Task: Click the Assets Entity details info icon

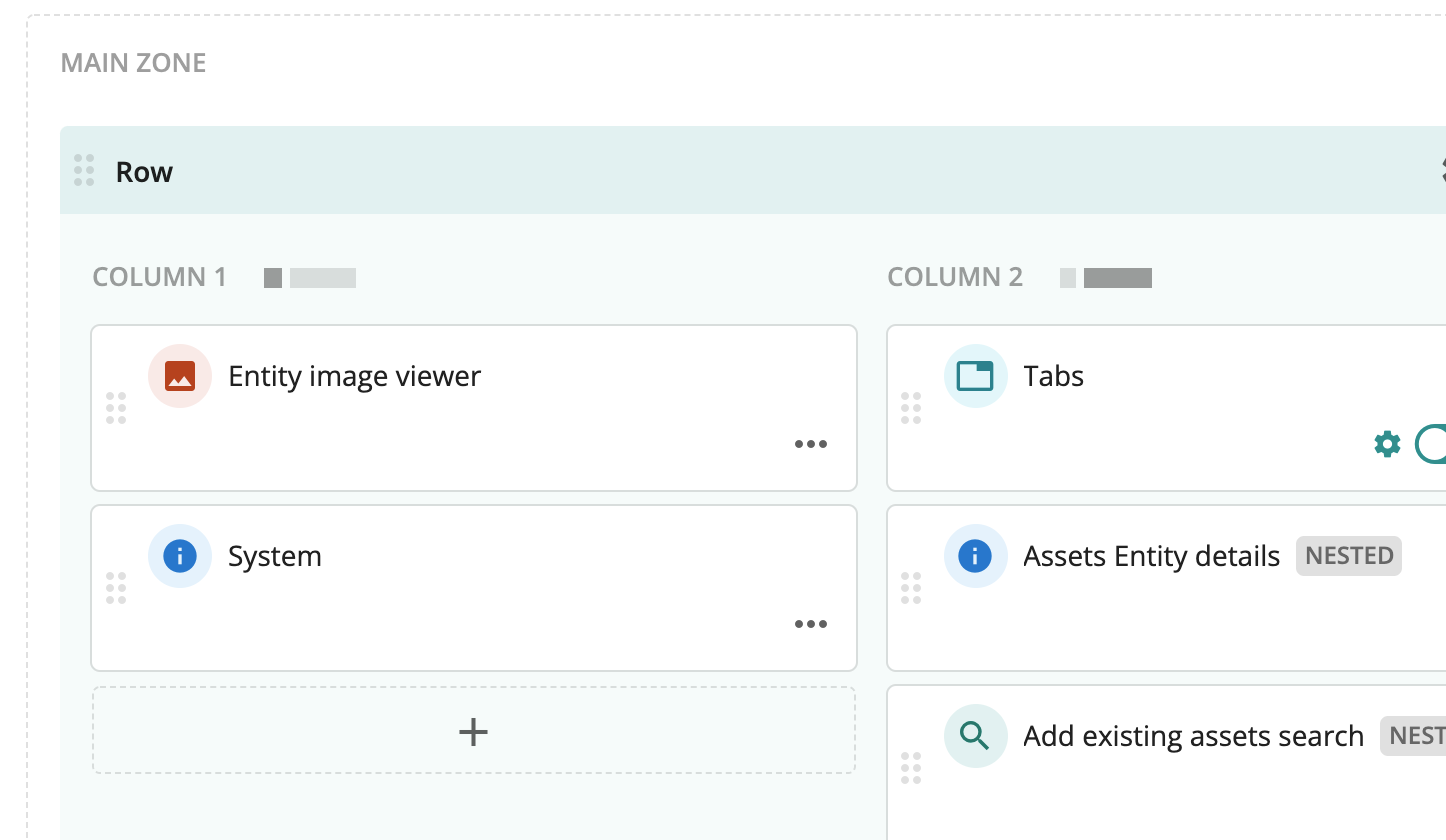Action: 975,556
